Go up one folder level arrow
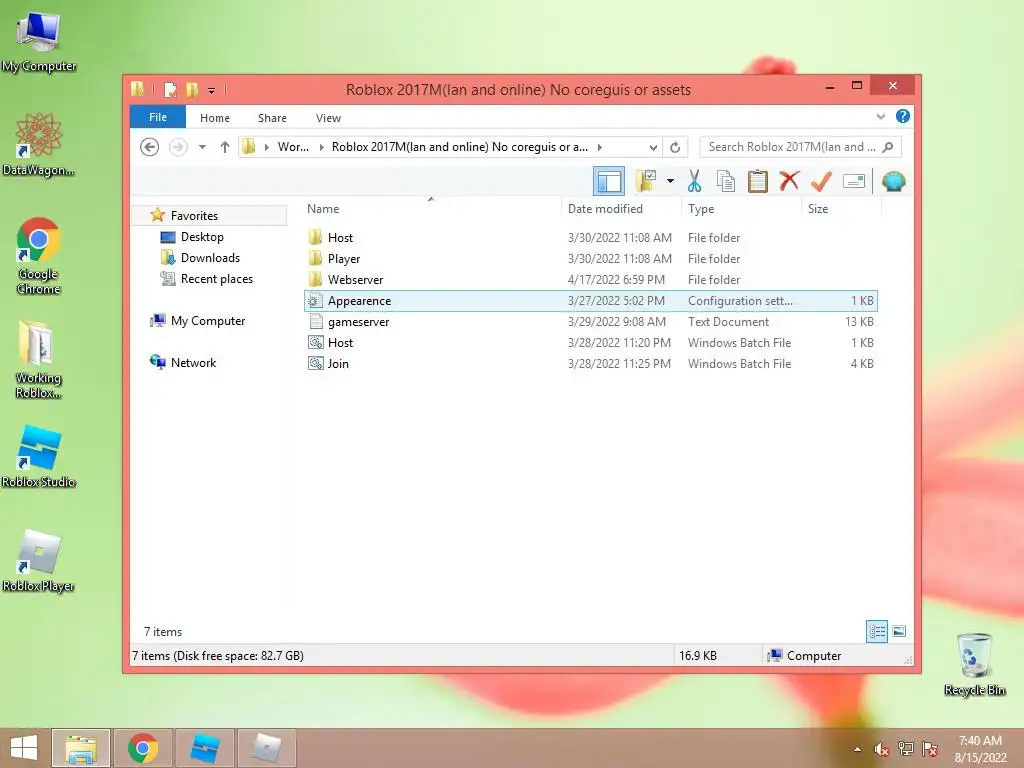Viewport: 1024px width, 768px height. [x=225, y=147]
